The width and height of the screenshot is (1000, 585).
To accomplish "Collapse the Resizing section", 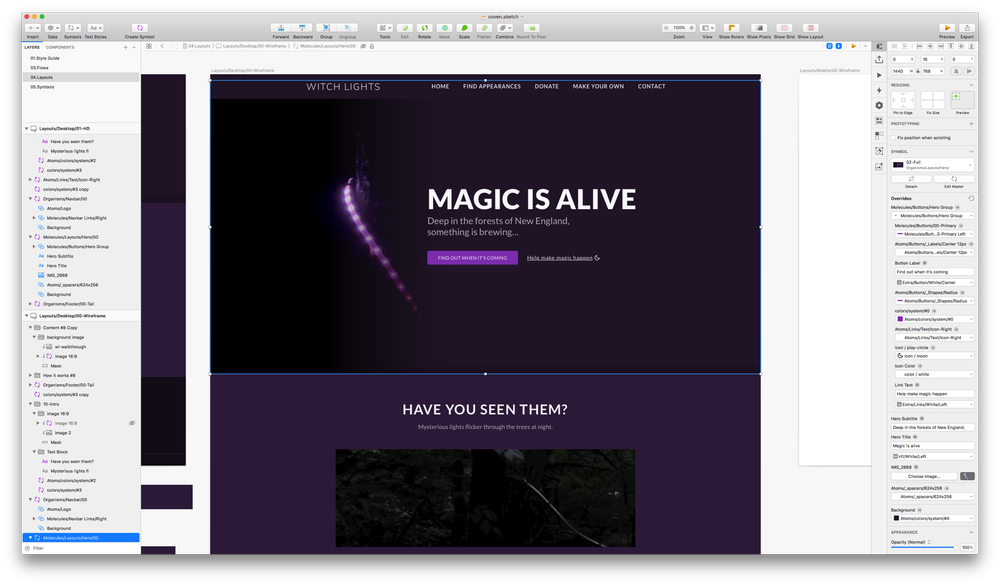I will (971, 85).
